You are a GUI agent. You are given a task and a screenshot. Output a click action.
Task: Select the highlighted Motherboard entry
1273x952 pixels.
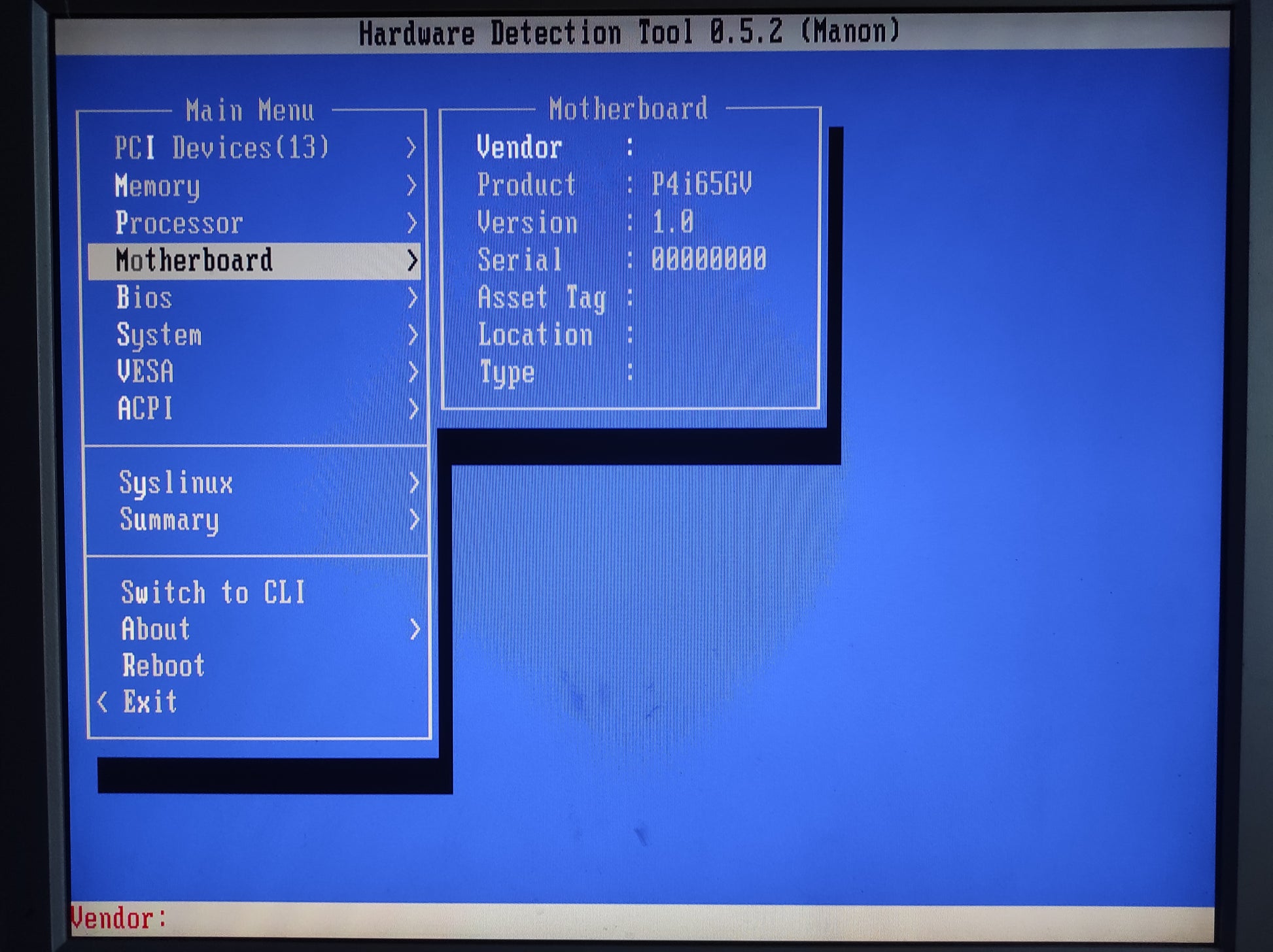[x=194, y=260]
